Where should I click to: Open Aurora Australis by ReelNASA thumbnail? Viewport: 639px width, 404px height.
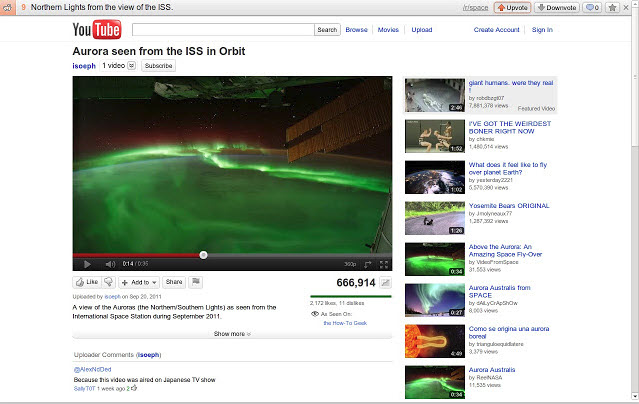tap(435, 382)
